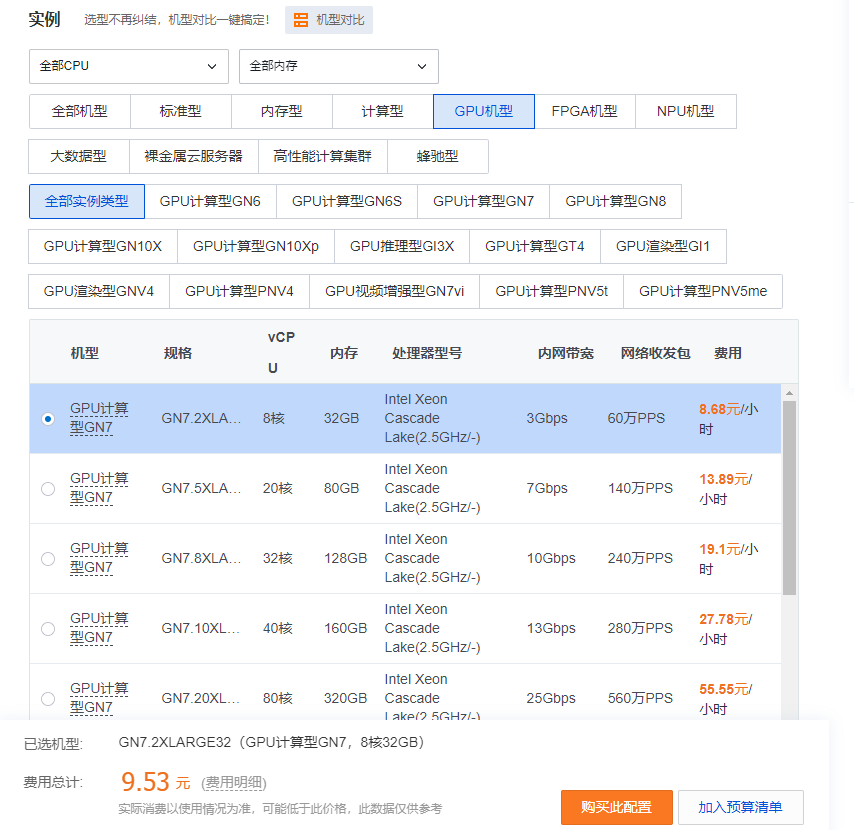854x830 pixels.
Task: Select the 计算型 tab
Action: [x=382, y=112]
